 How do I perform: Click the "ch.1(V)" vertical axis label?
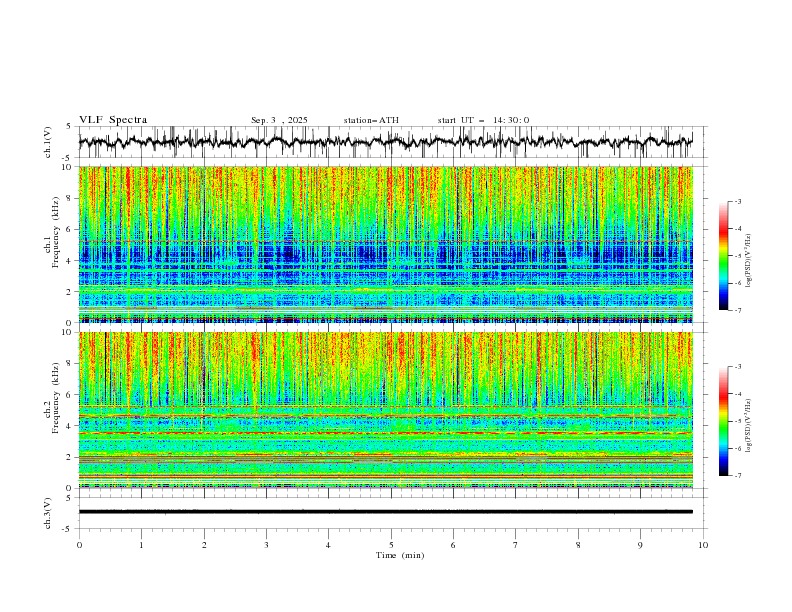(x=48, y=142)
